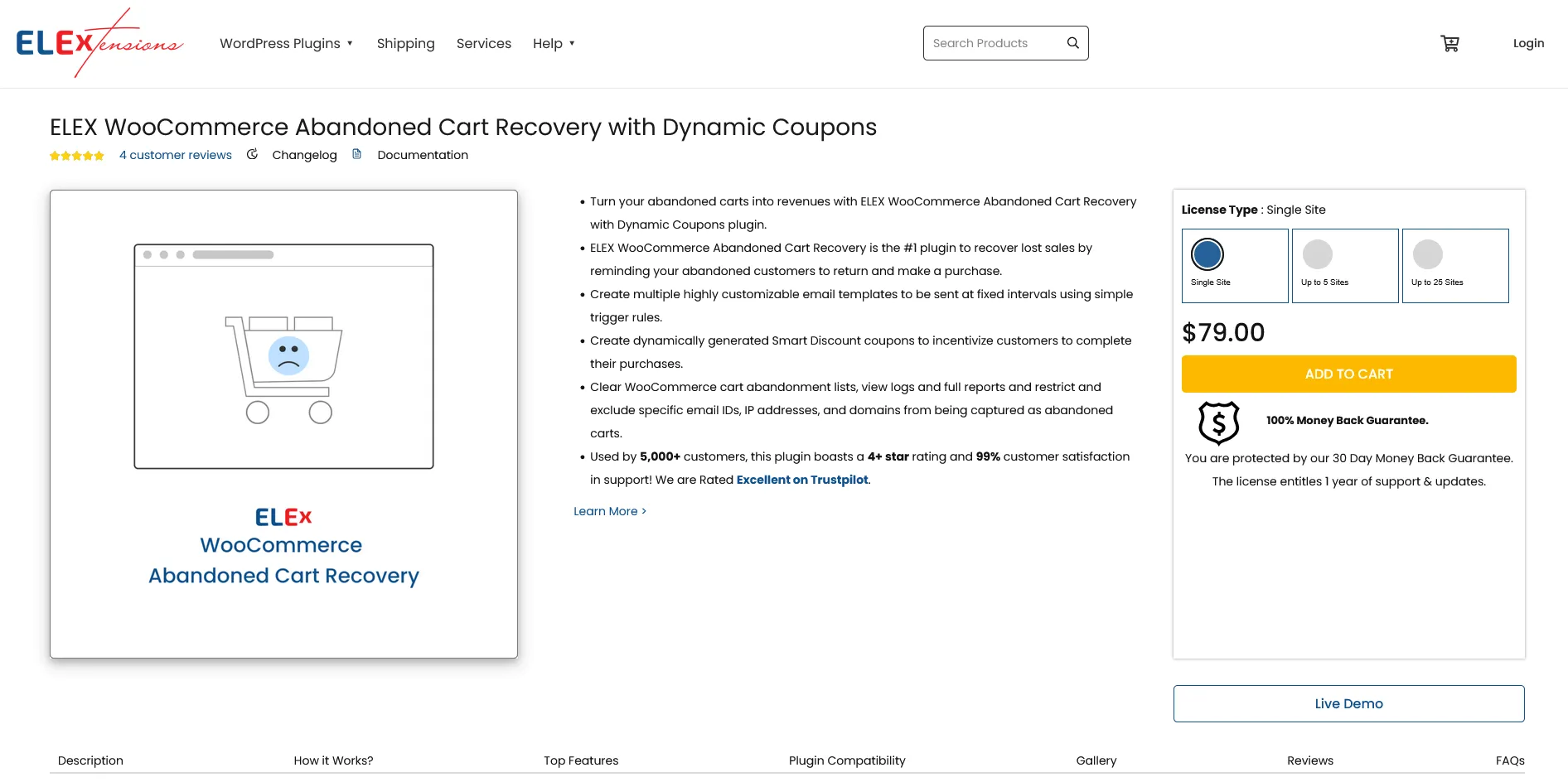This screenshot has height=782, width=1568.
Task: Select the Up to 25 Sites license
Action: click(x=1455, y=266)
